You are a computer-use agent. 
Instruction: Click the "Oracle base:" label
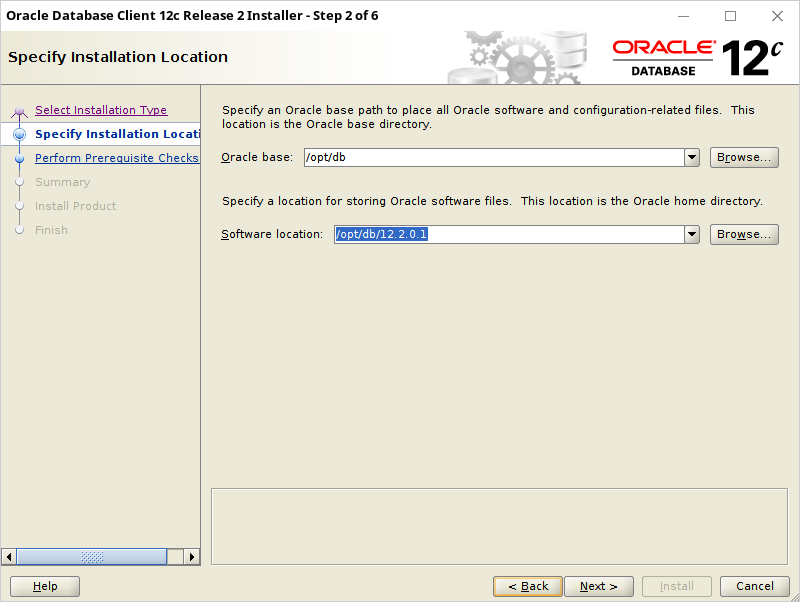(x=257, y=158)
